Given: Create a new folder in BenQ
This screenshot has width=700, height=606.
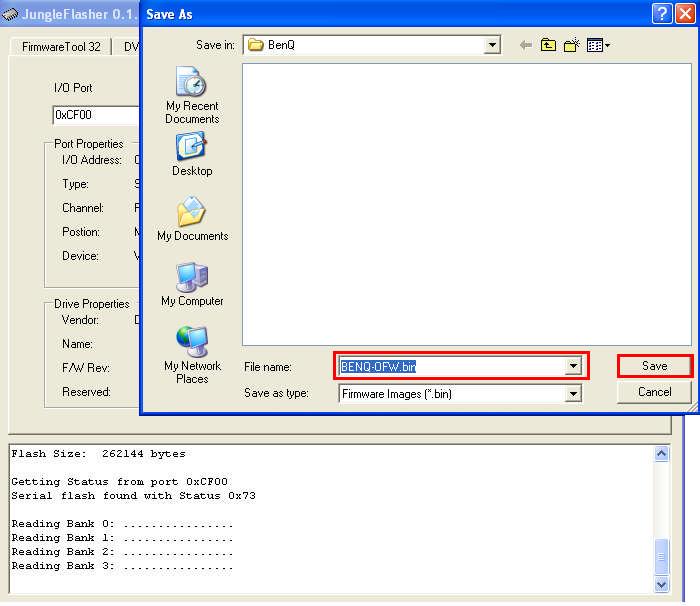Looking at the screenshot, I should (571, 45).
